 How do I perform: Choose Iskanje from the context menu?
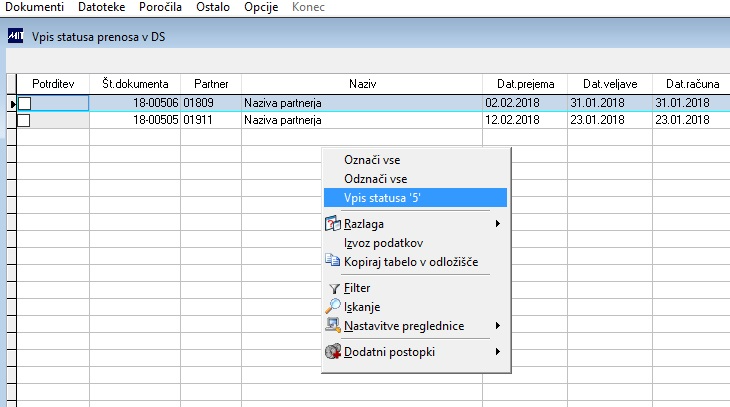click(415, 307)
